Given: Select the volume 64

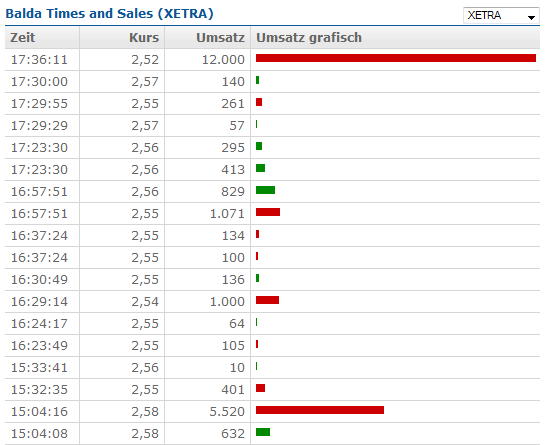Looking at the screenshot, I should (237, 324).
